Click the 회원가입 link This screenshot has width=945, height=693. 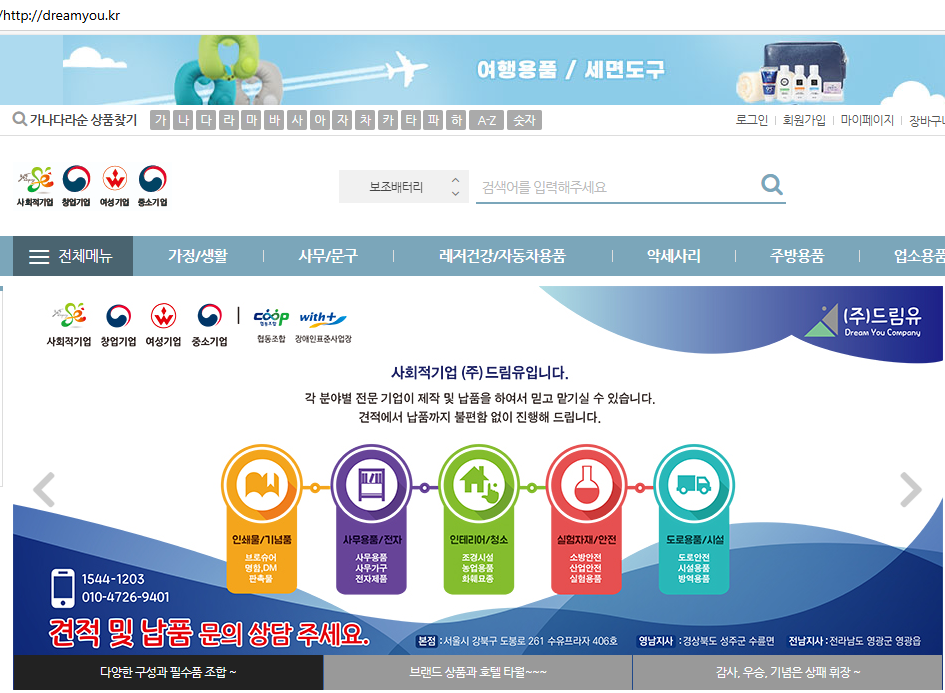click(804, 120)
